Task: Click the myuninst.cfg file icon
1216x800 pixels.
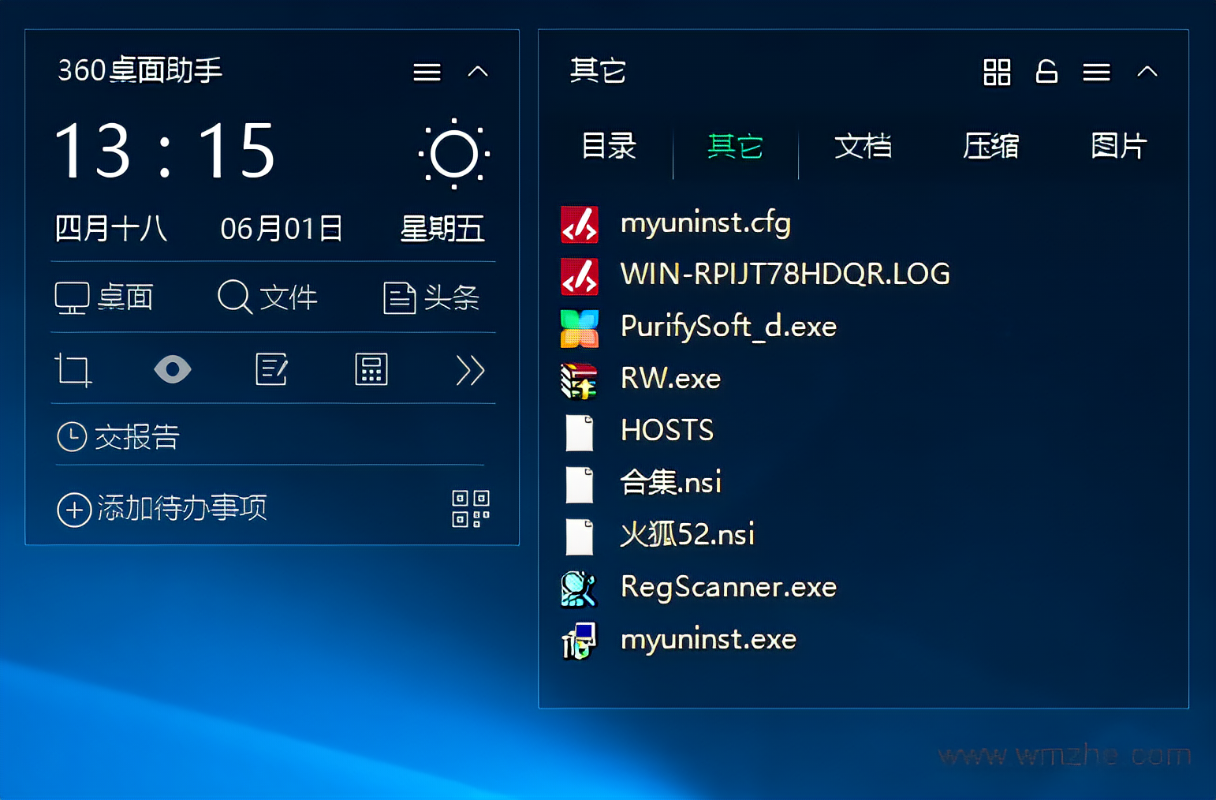Action: coord(580,223)
